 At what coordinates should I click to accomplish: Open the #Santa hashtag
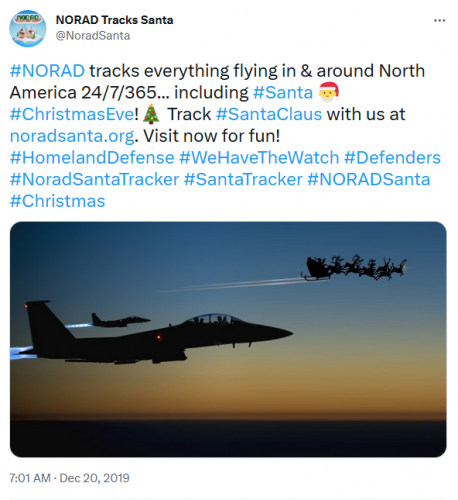click(283, 92)
